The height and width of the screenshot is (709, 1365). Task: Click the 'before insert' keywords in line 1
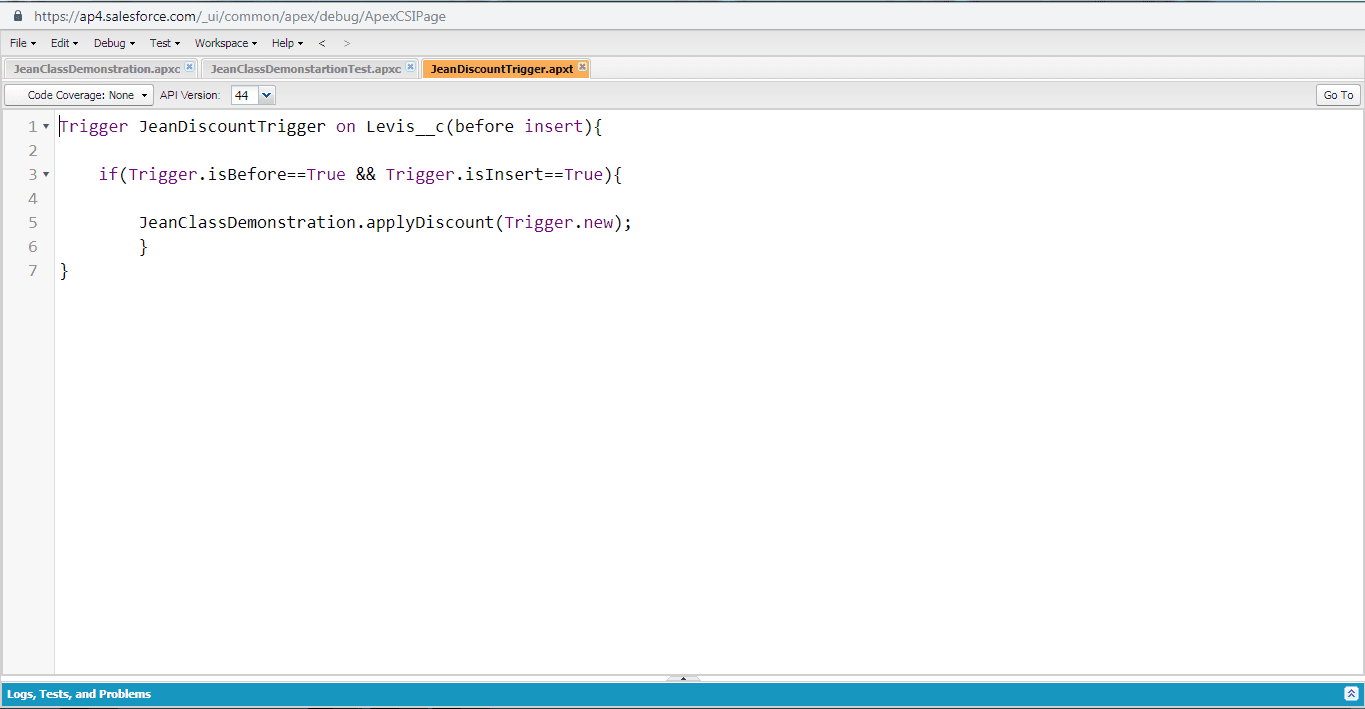519,126
